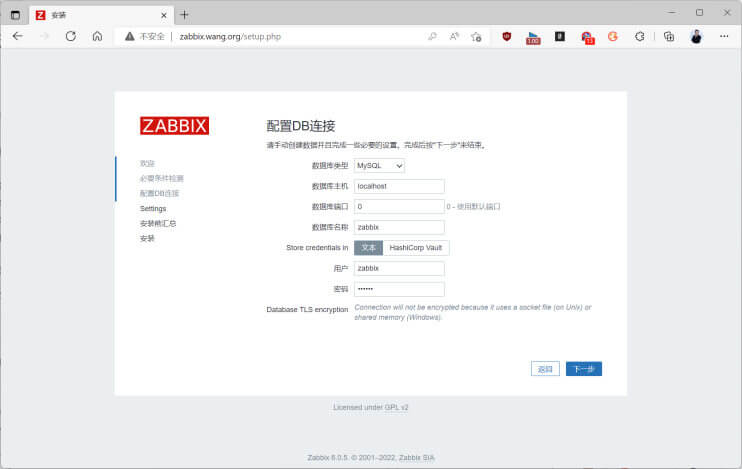Select 安装前汇总 step in sidebar
Image resolution: width=742 pixels, height=469 pixels.
pyautogui.click(x=158, y=223)
